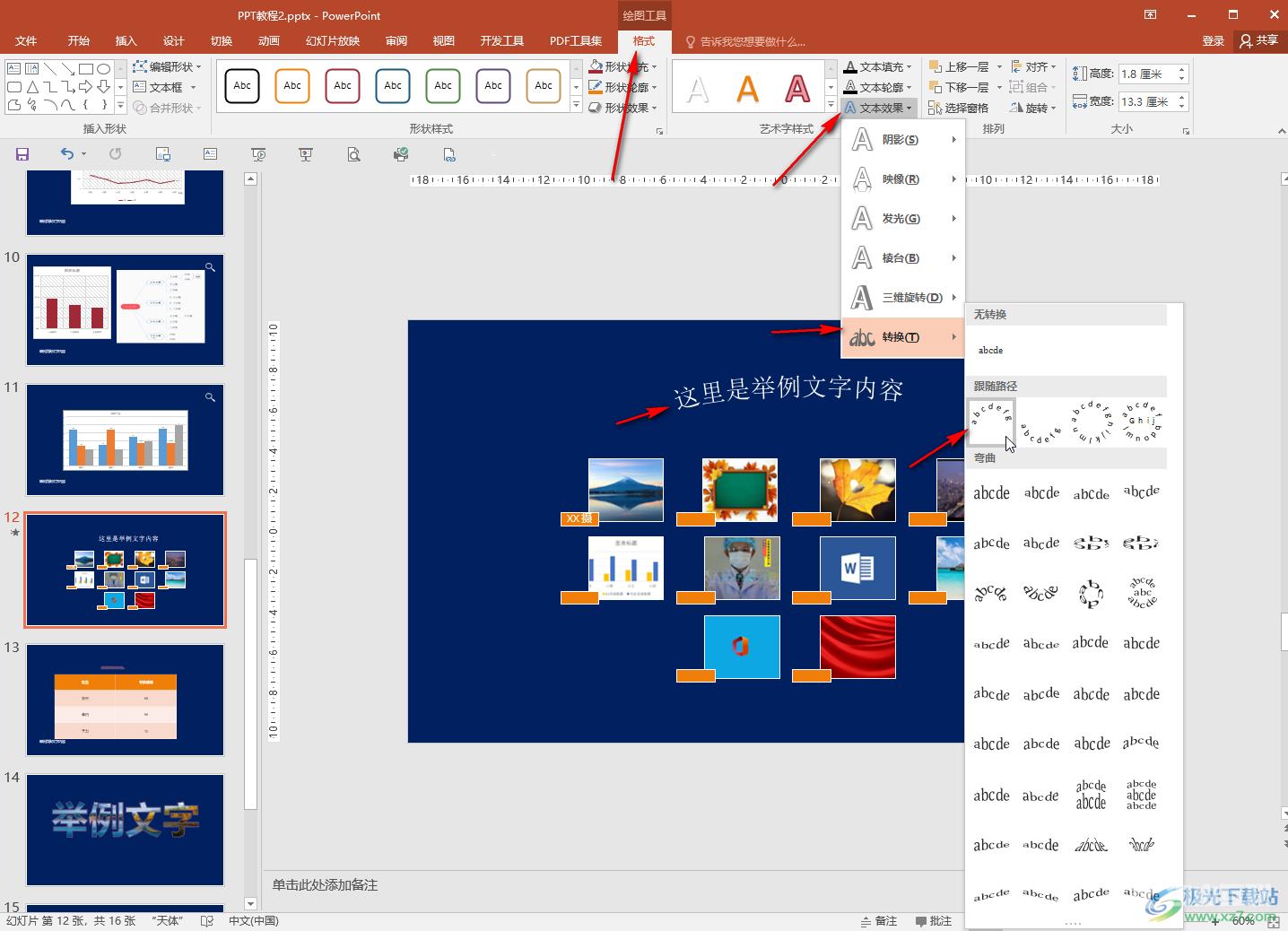
Task: Open the Glow (发光) submenu
Action: pos(903,219)
